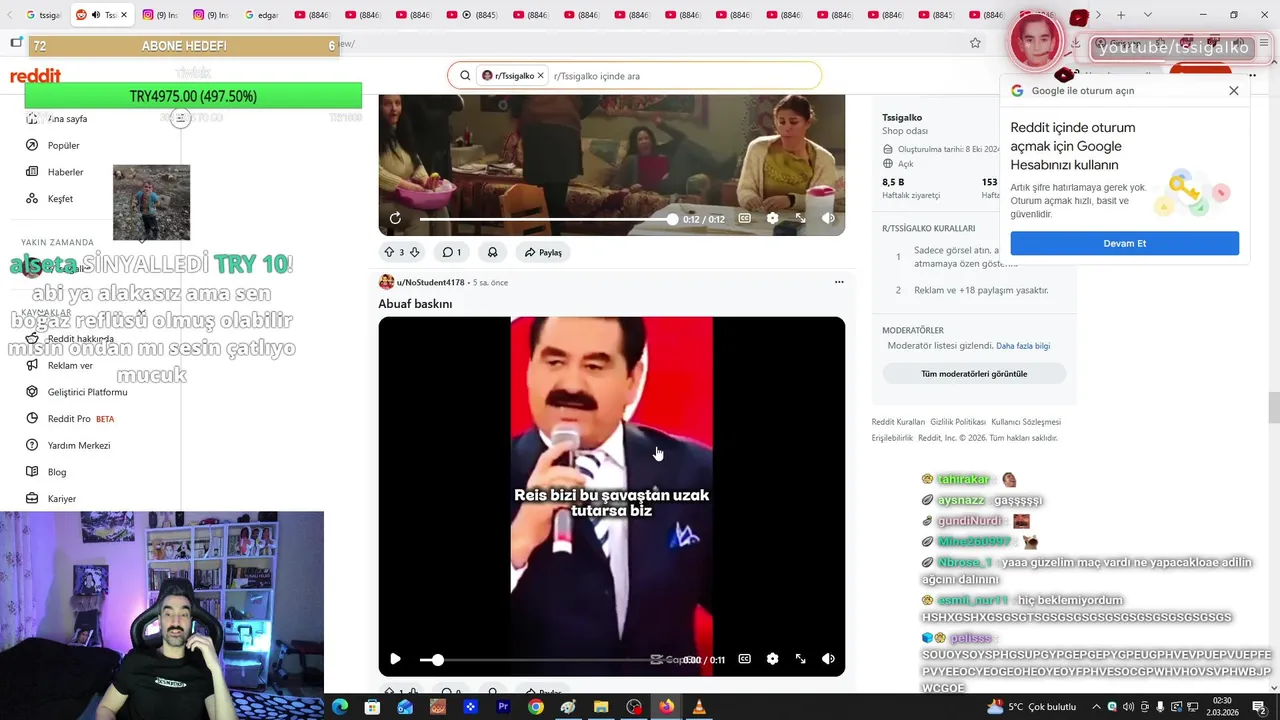Upvote the post with 3 votes
Viewport: 1280px width, 720px height.
click(x=389, y=252)
